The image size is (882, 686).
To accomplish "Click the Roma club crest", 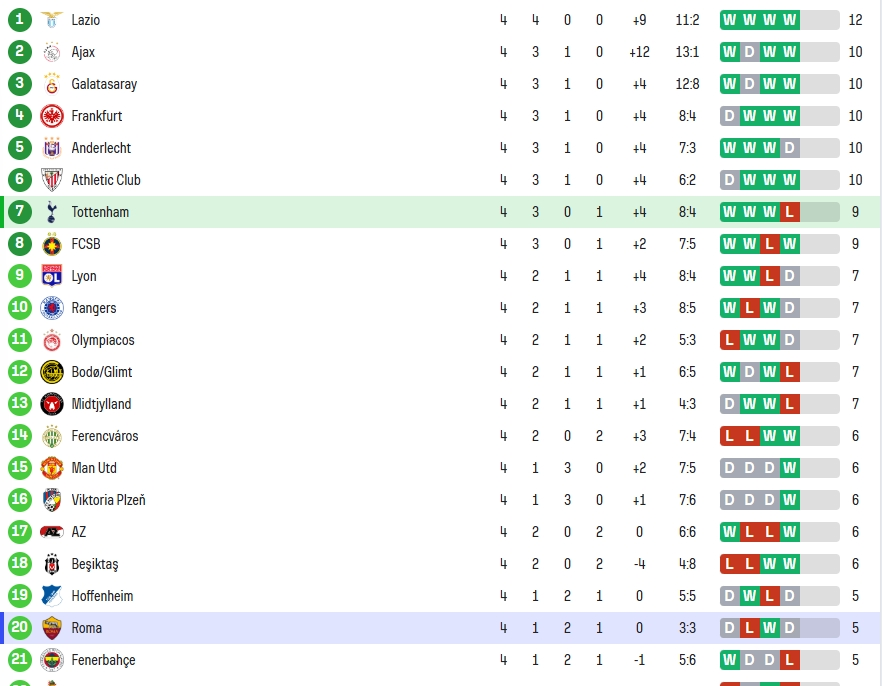I will pos(52,628).
